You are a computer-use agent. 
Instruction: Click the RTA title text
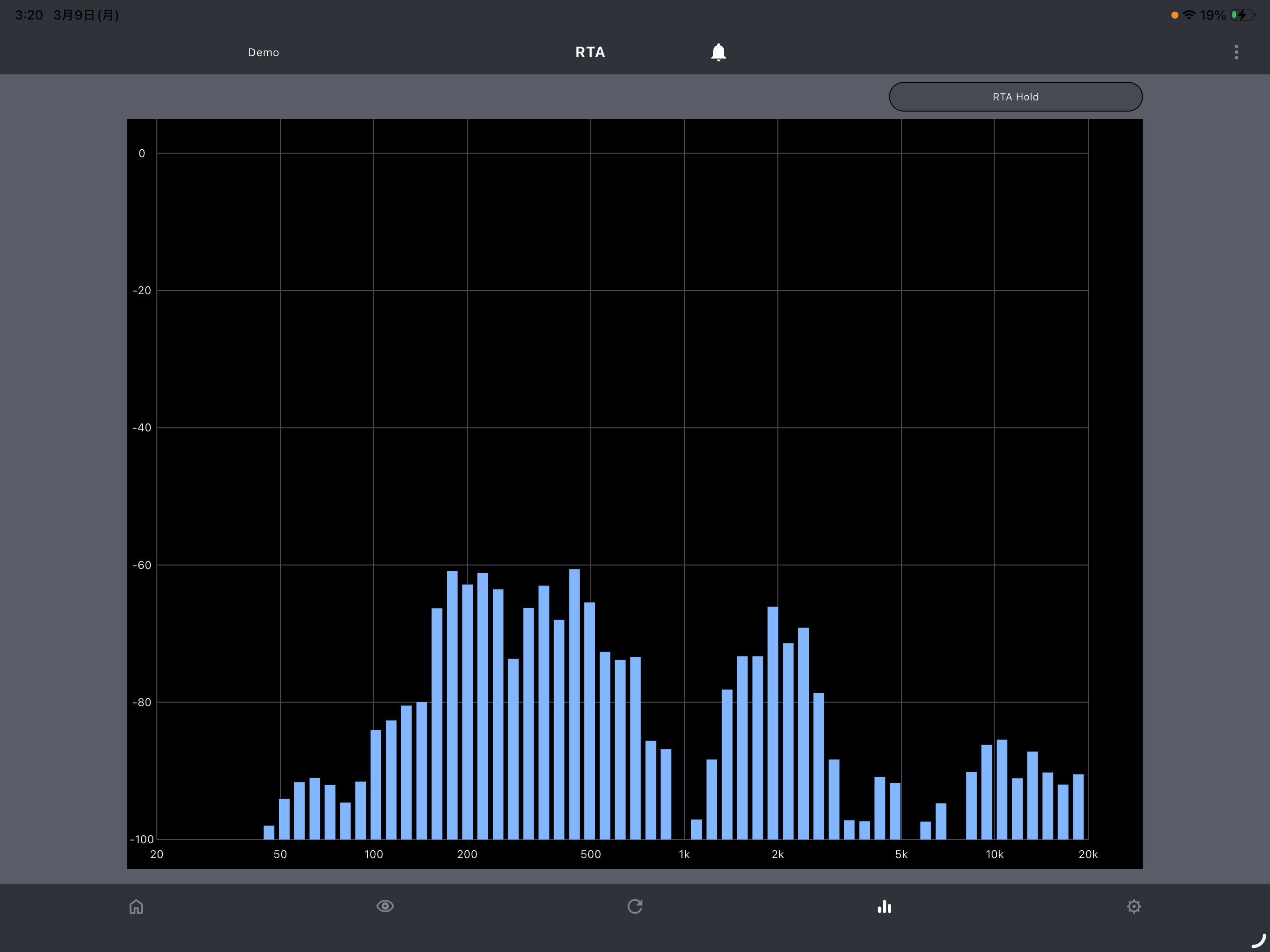click(x=590, y=52)
